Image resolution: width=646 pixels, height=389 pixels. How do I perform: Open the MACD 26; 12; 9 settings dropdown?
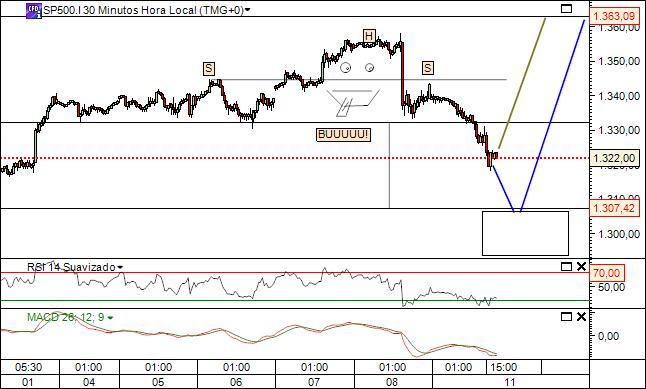pos(110,318)
